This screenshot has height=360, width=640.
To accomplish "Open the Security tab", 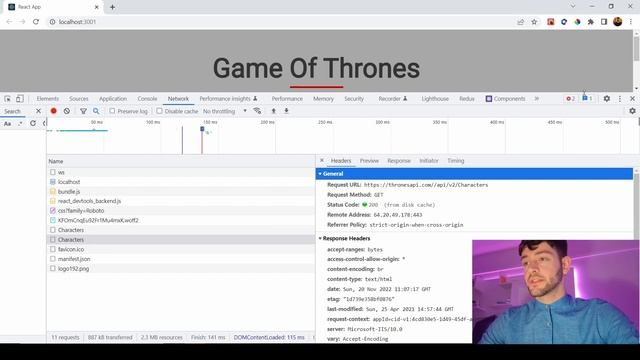I will tap(354, 99).
